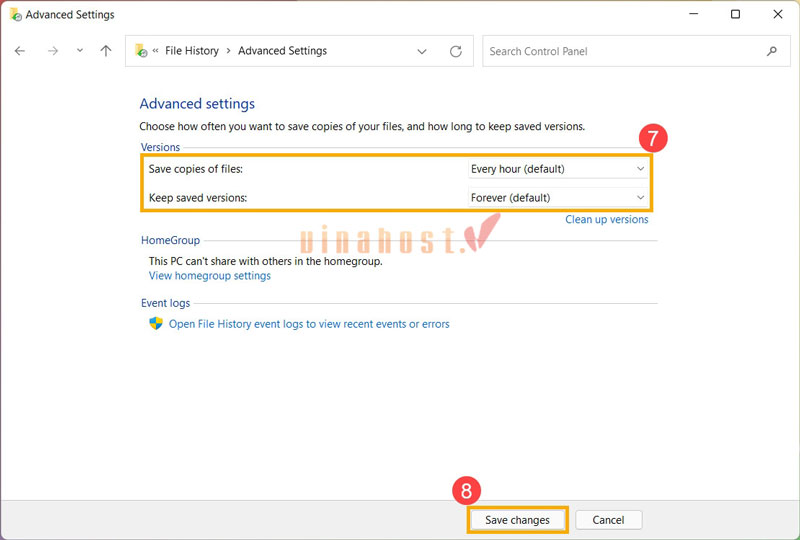The width and height of the screenshot is (800, 540).
Task: Click the File History folder icon in address bar
Action: pos(141,51)
